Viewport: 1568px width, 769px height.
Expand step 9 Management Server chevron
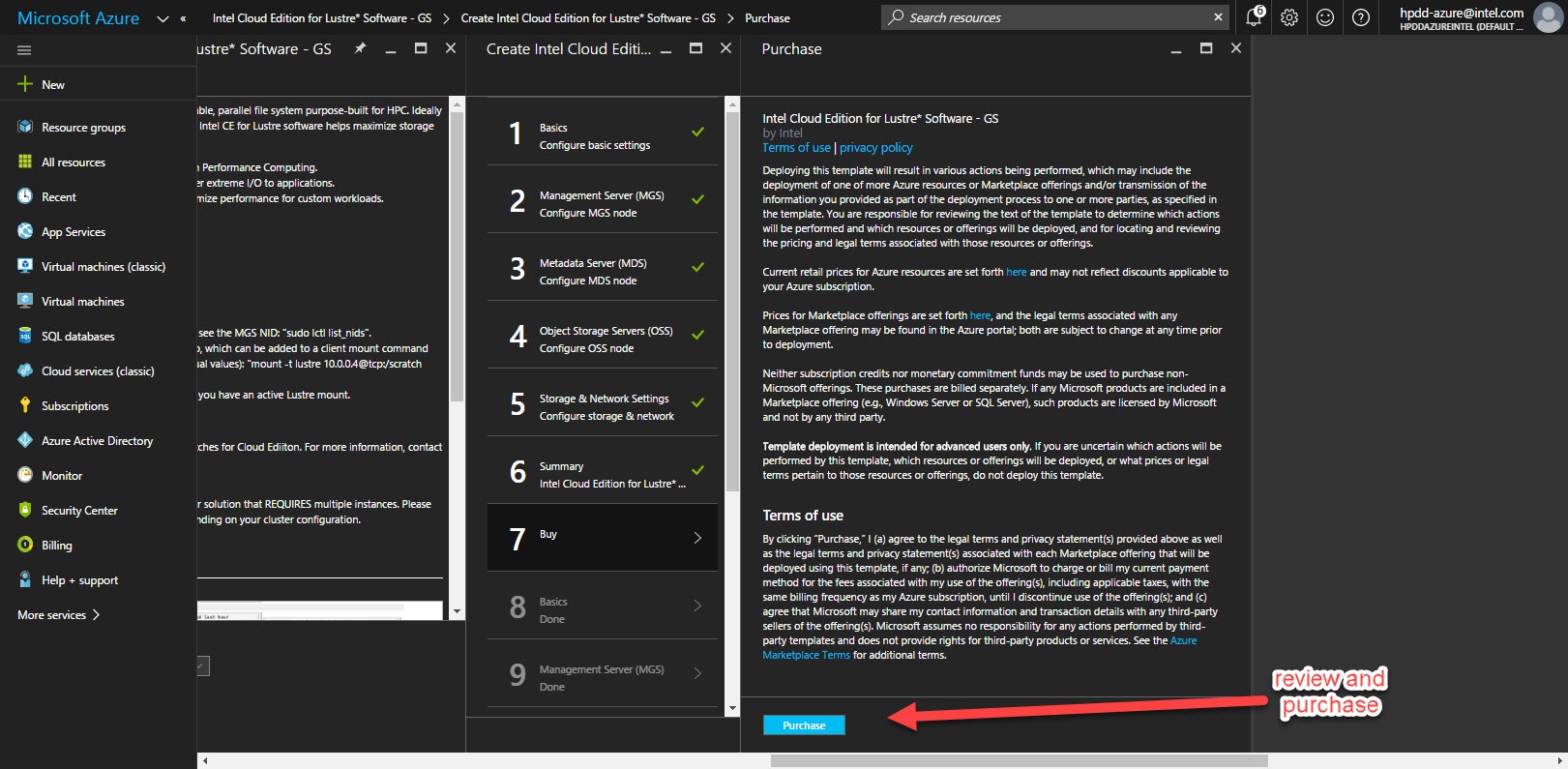(697, 673)
